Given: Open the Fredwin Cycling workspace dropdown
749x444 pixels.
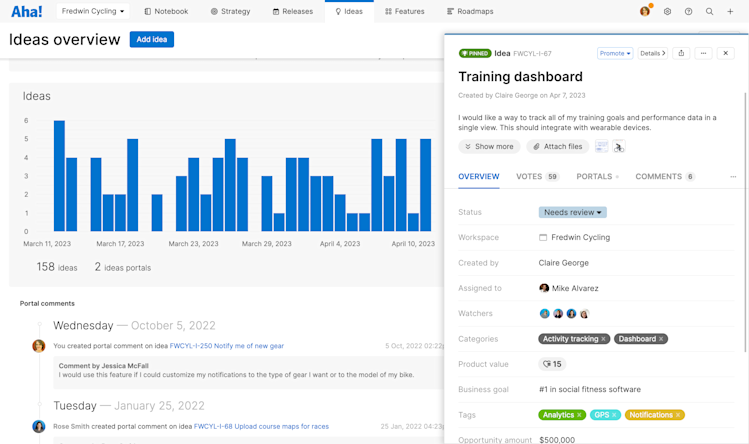Looking at the screenshot, I should pyautogui.click(x=93, y=11).
